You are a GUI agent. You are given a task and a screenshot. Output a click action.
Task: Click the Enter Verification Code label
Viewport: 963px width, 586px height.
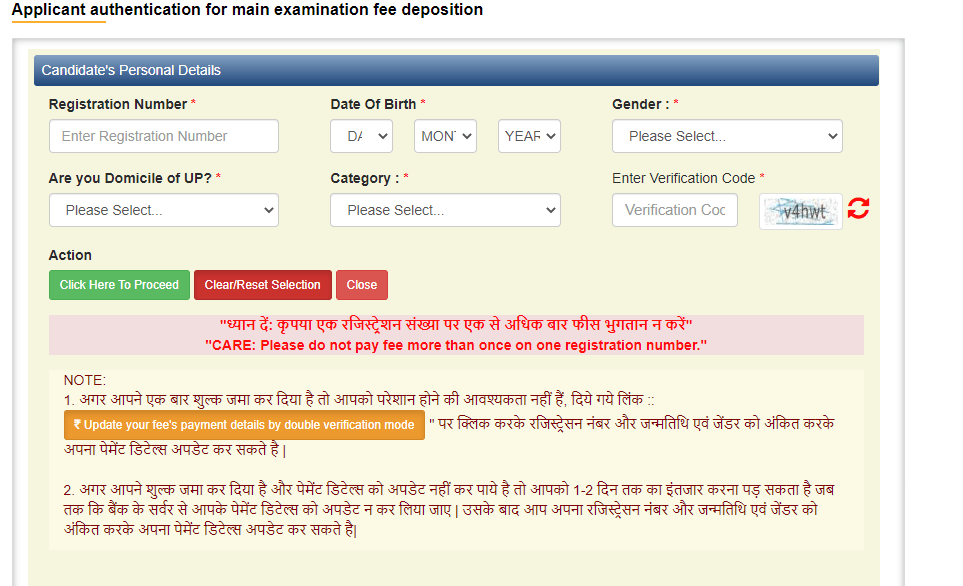click(684, 178)
